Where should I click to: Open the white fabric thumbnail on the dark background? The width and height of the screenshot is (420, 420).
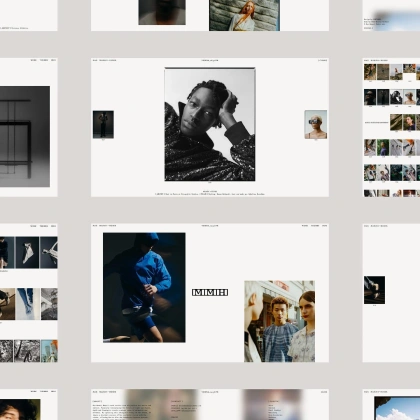(x=27, y=252)
